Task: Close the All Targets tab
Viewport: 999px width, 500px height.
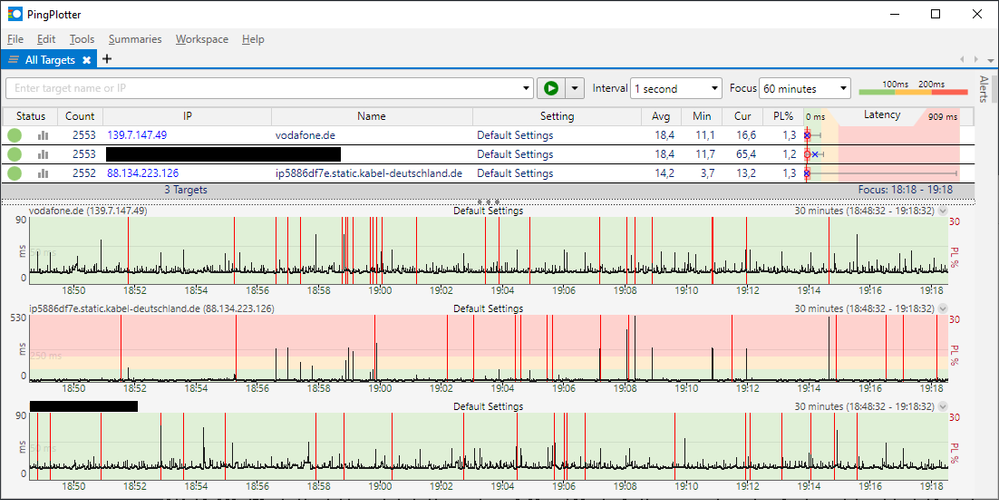Action: [87, 60]
